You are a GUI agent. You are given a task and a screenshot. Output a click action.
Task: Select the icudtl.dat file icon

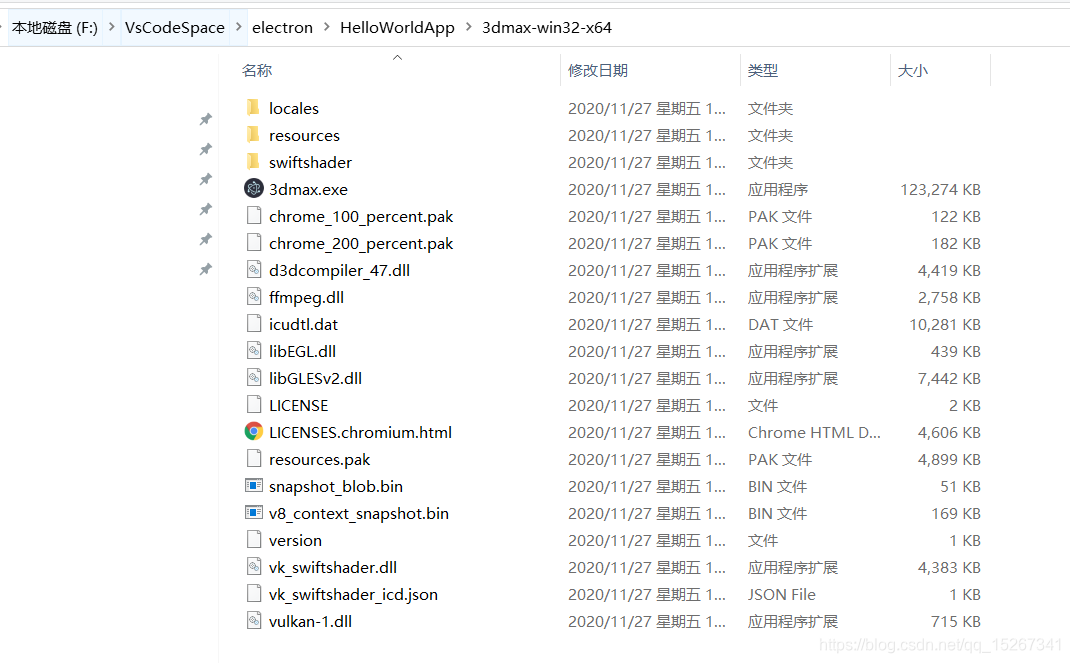point(254,324)
